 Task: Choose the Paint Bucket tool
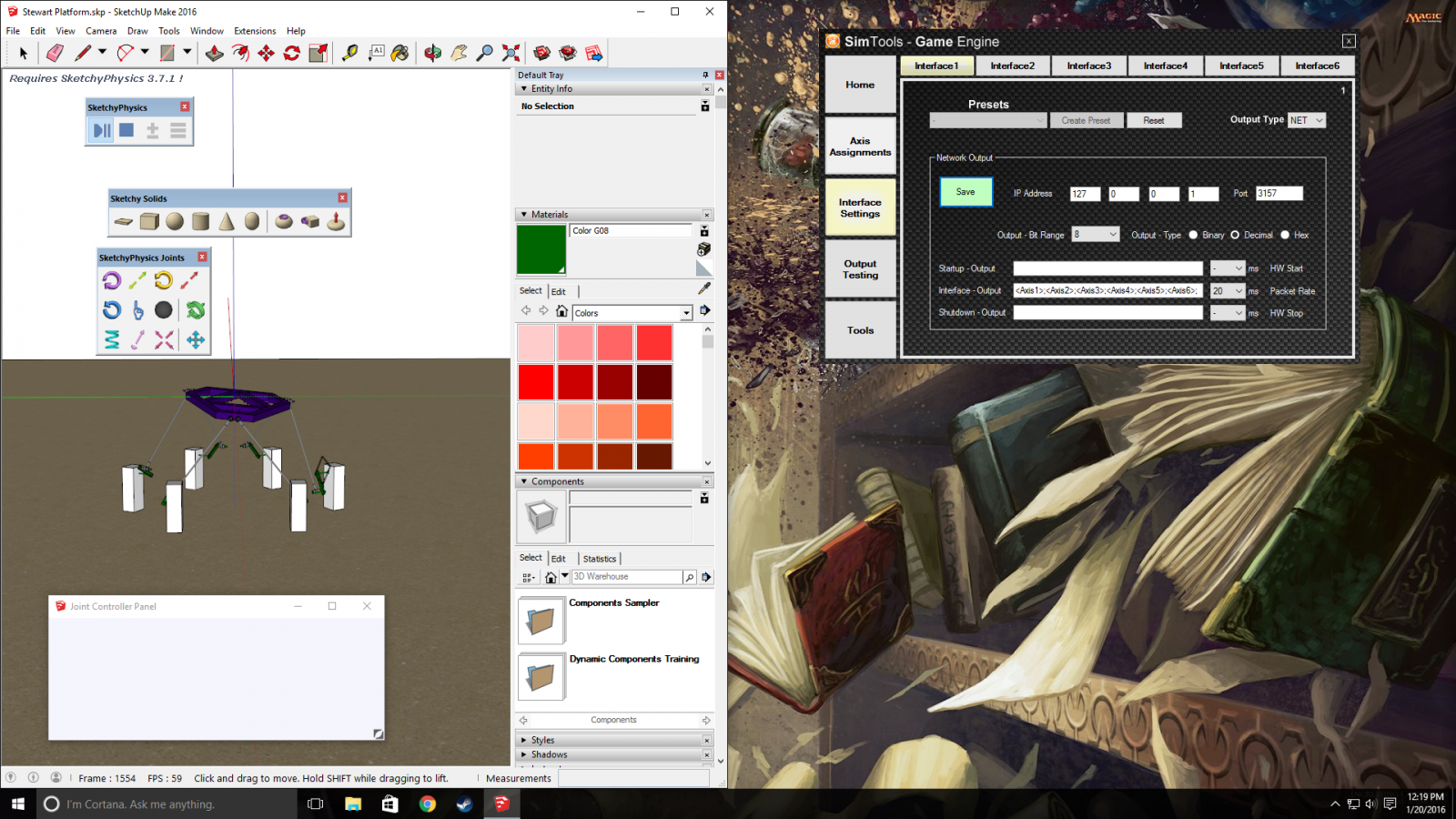click(400, 53)
